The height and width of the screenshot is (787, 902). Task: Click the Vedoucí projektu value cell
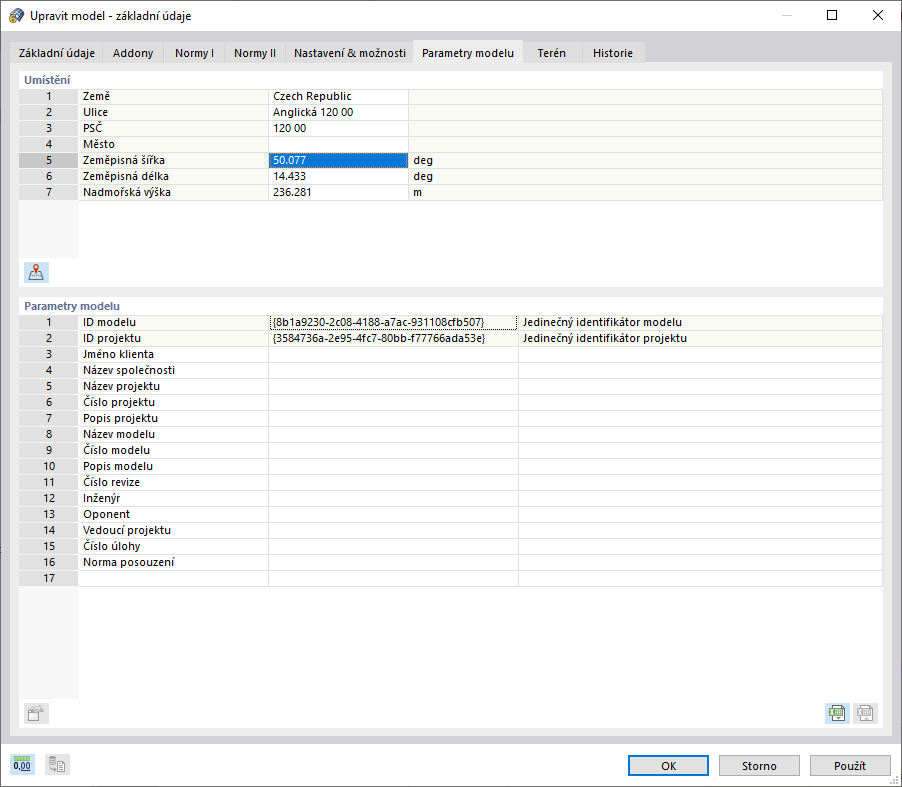[393, 530]
